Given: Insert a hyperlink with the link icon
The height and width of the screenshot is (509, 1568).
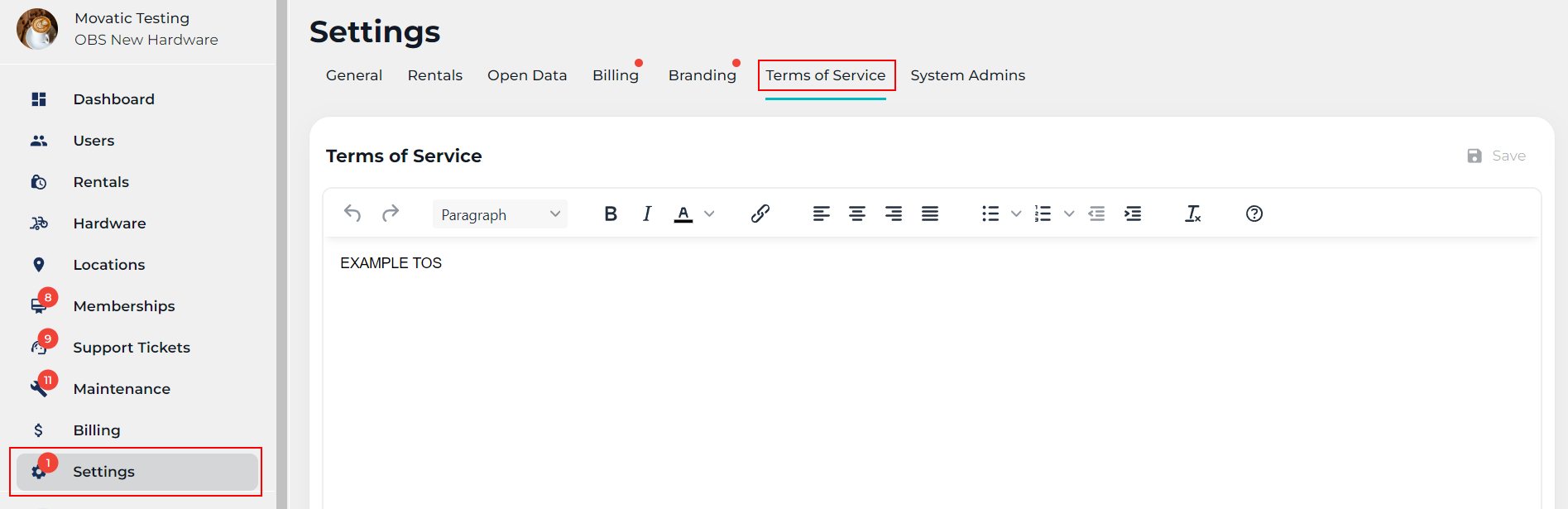Looking at the screenshot, I should tap(760, 214).
